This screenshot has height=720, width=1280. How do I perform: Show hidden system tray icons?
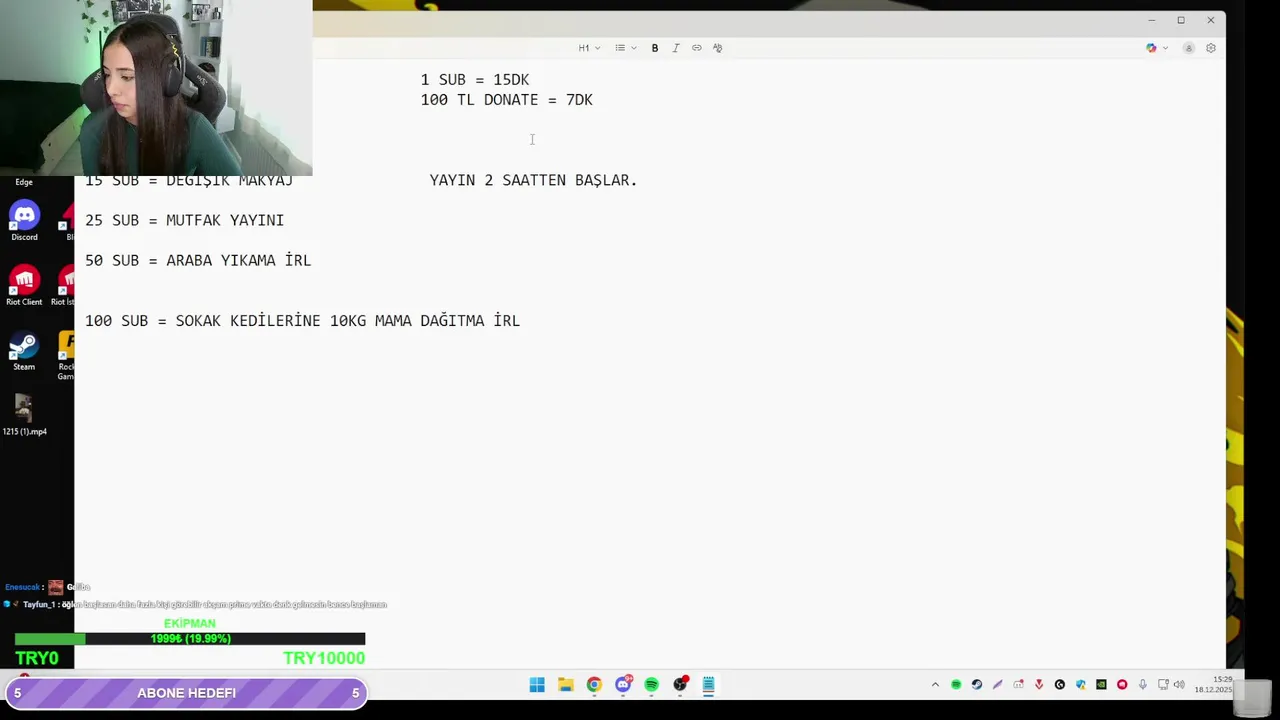[935, 685]
